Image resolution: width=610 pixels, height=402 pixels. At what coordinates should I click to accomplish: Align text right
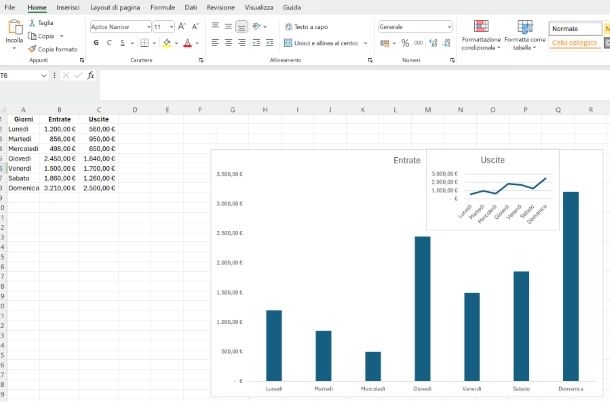pyautogui.click(x=242, y=43)
